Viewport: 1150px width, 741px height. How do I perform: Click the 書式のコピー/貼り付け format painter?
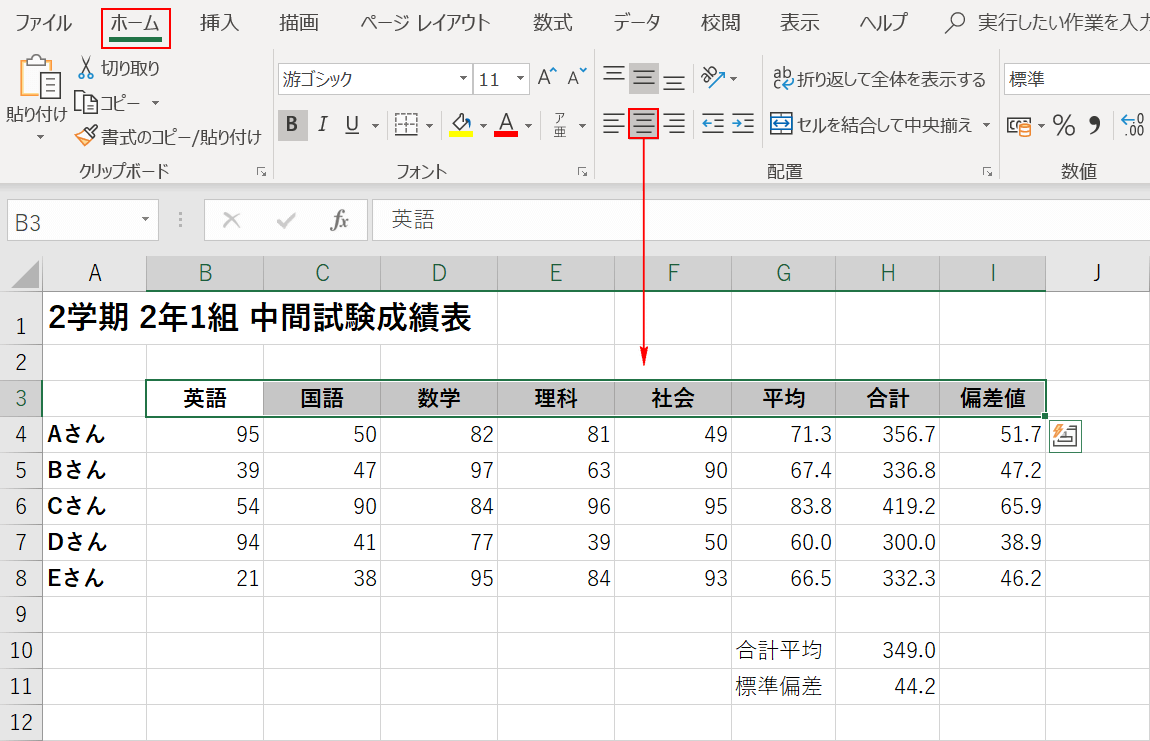[164, 136]
